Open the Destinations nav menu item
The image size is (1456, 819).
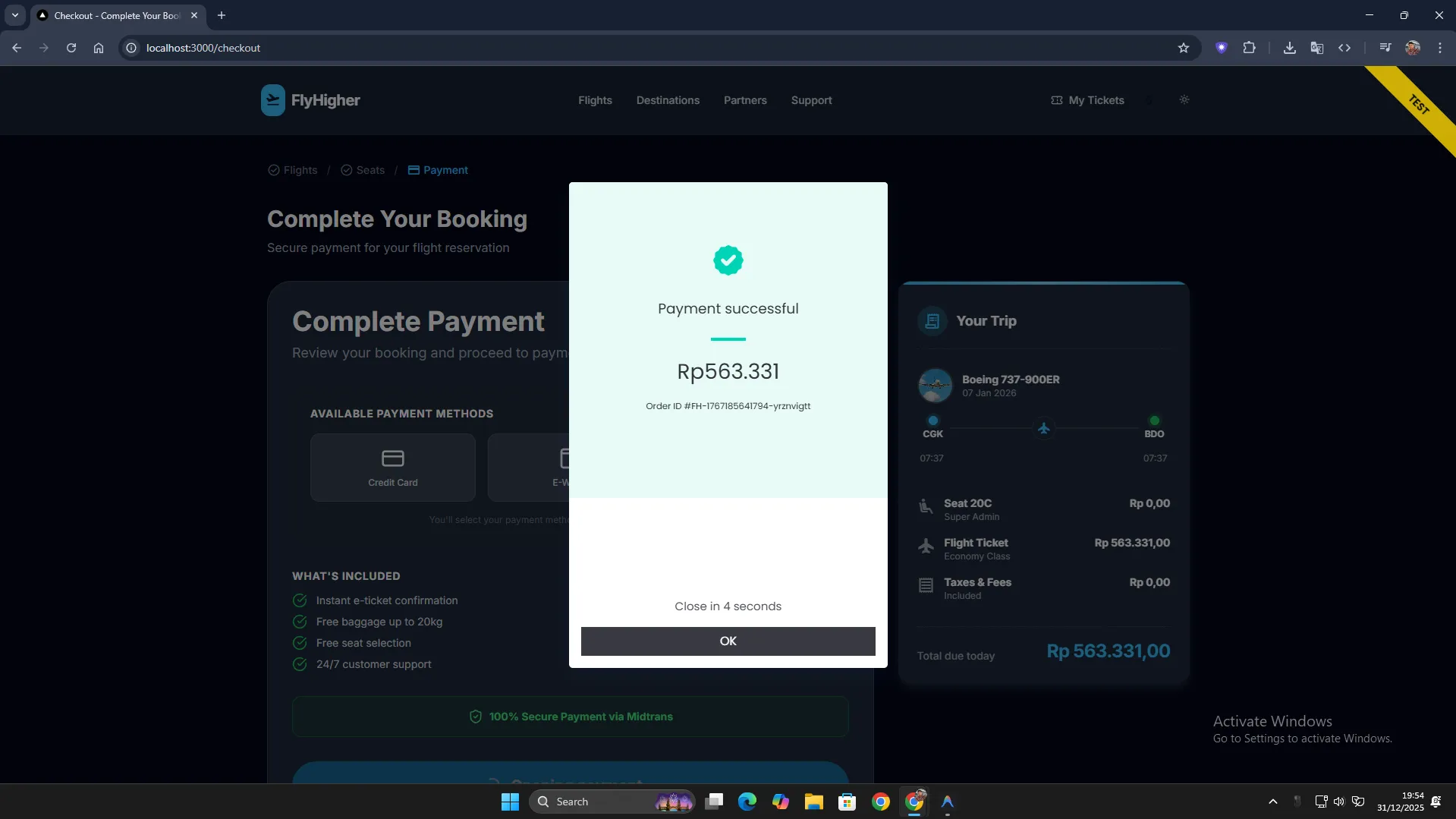[668, 100]
